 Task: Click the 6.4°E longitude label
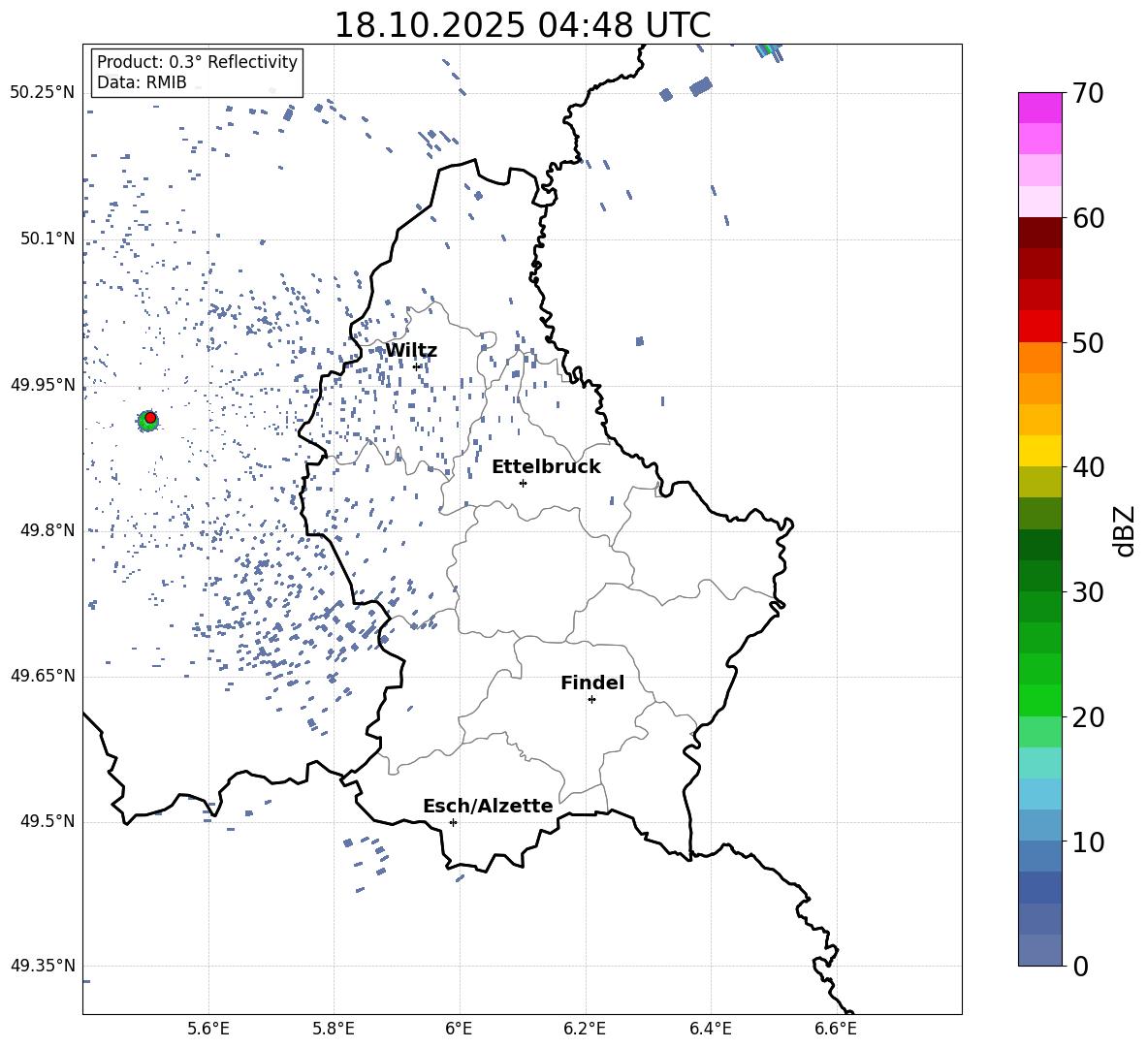(x=710, y=1029)
